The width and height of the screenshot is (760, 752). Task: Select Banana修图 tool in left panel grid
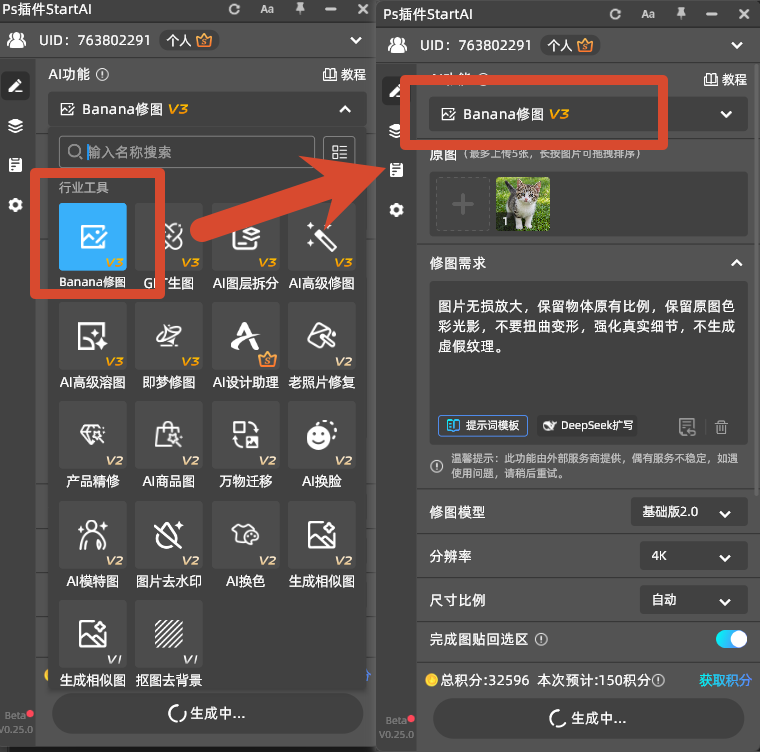[93, 237]
